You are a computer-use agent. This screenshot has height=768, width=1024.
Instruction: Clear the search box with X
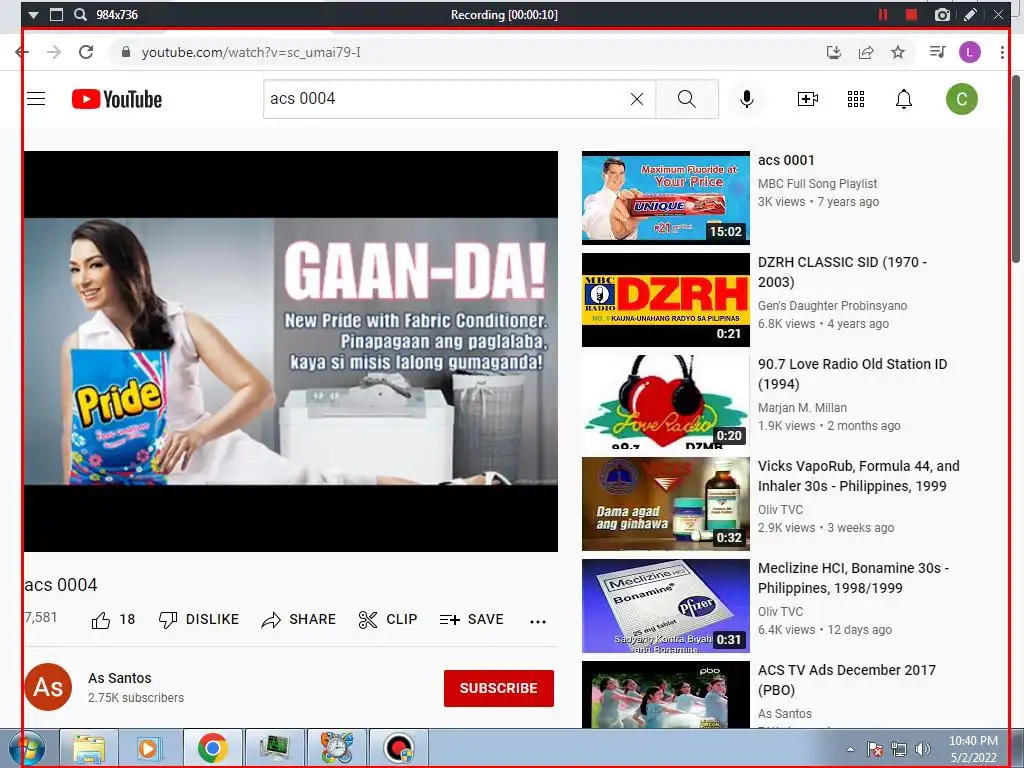click(x=637, y=99)
